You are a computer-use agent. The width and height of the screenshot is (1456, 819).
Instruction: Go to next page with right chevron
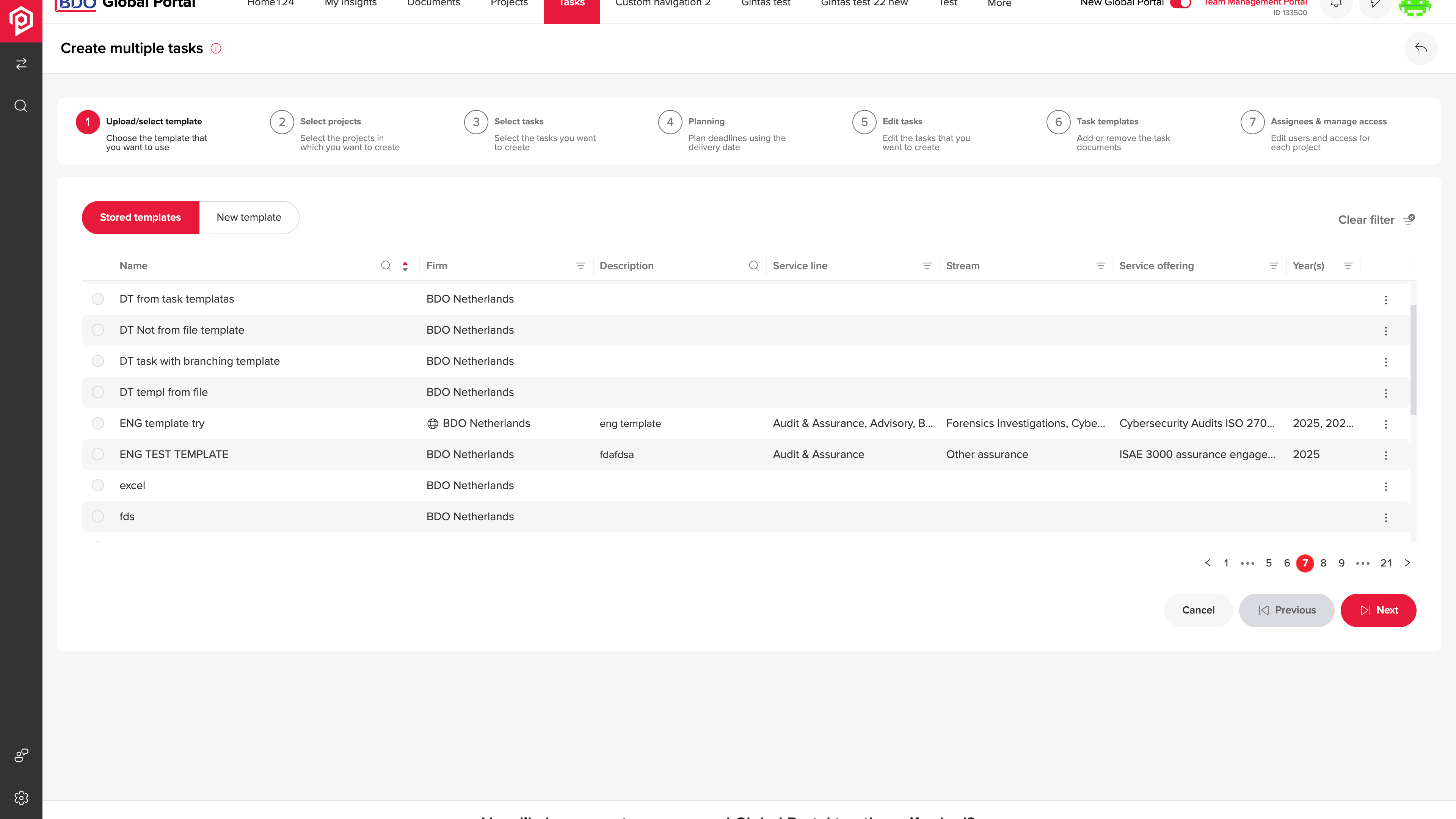coord(1407,563)
